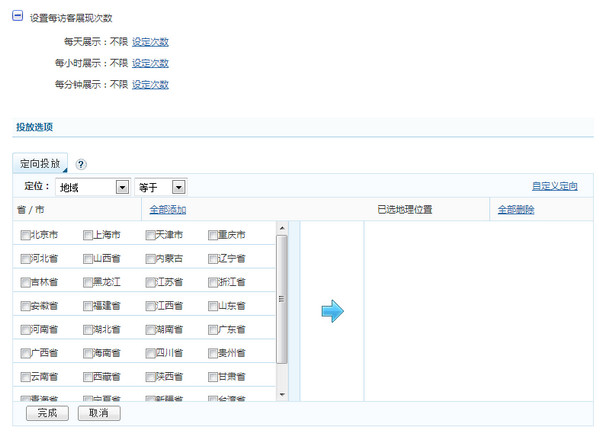600x434 pixels.
Task: Check the 江西省 checkbox
Action: click(150, 306)
